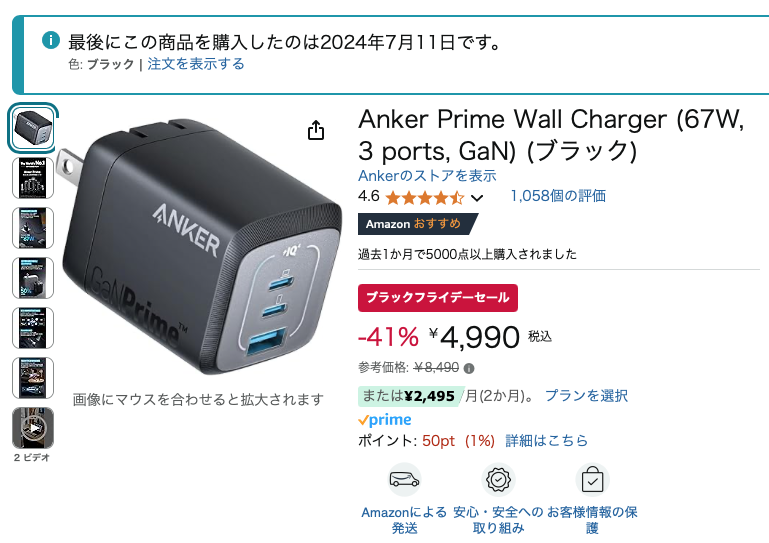Image resolution: width=769 pixels, height=543 pixels.
Task: Click the info icon in purchase notice
Action: [x=51, y=40]
